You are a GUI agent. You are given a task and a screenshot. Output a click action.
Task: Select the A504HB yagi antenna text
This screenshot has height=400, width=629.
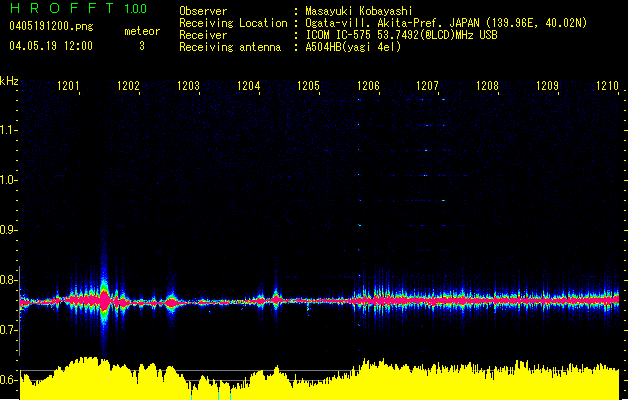point(353,47)
